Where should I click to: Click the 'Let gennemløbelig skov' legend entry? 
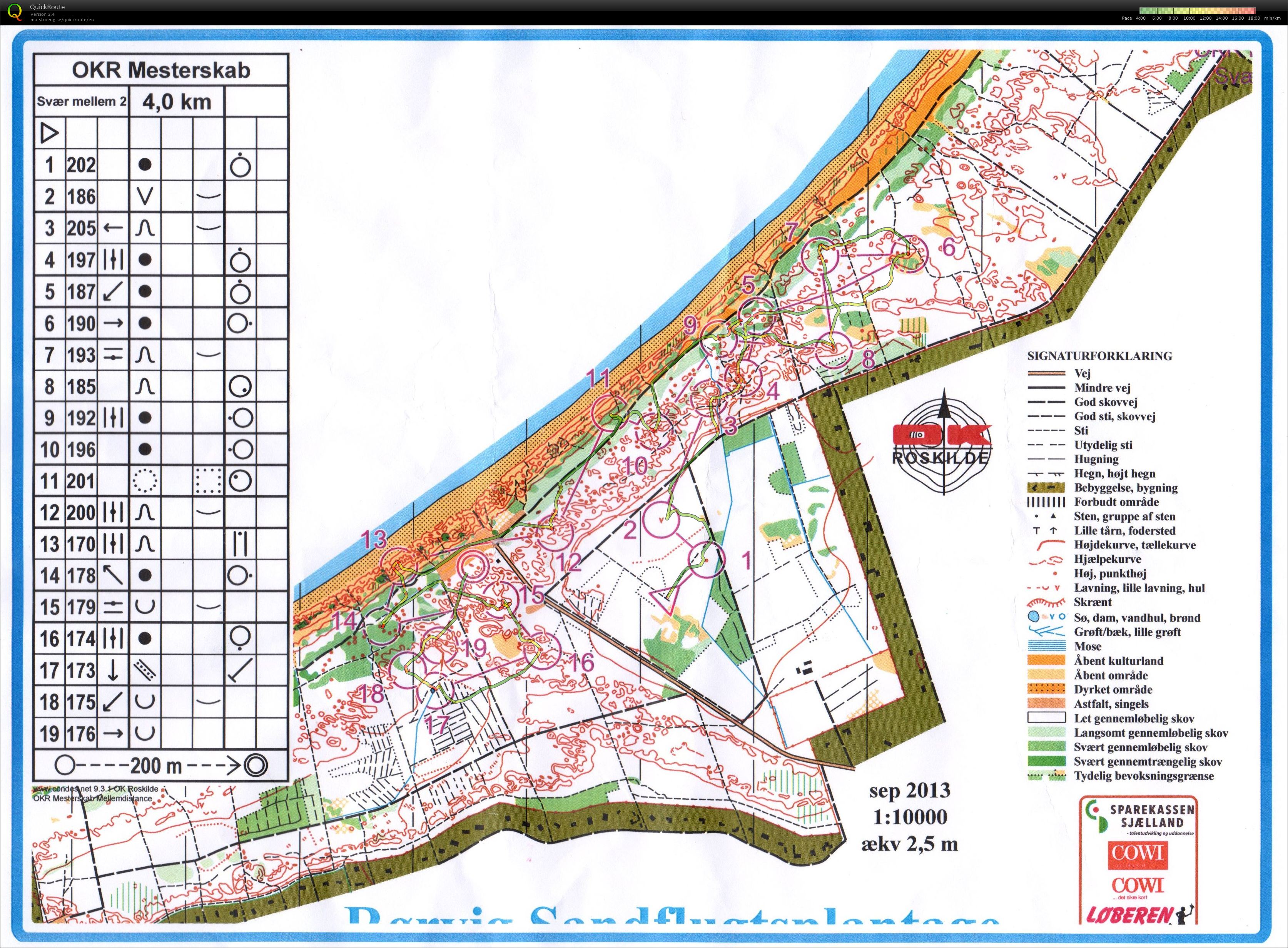[1134, 719]
